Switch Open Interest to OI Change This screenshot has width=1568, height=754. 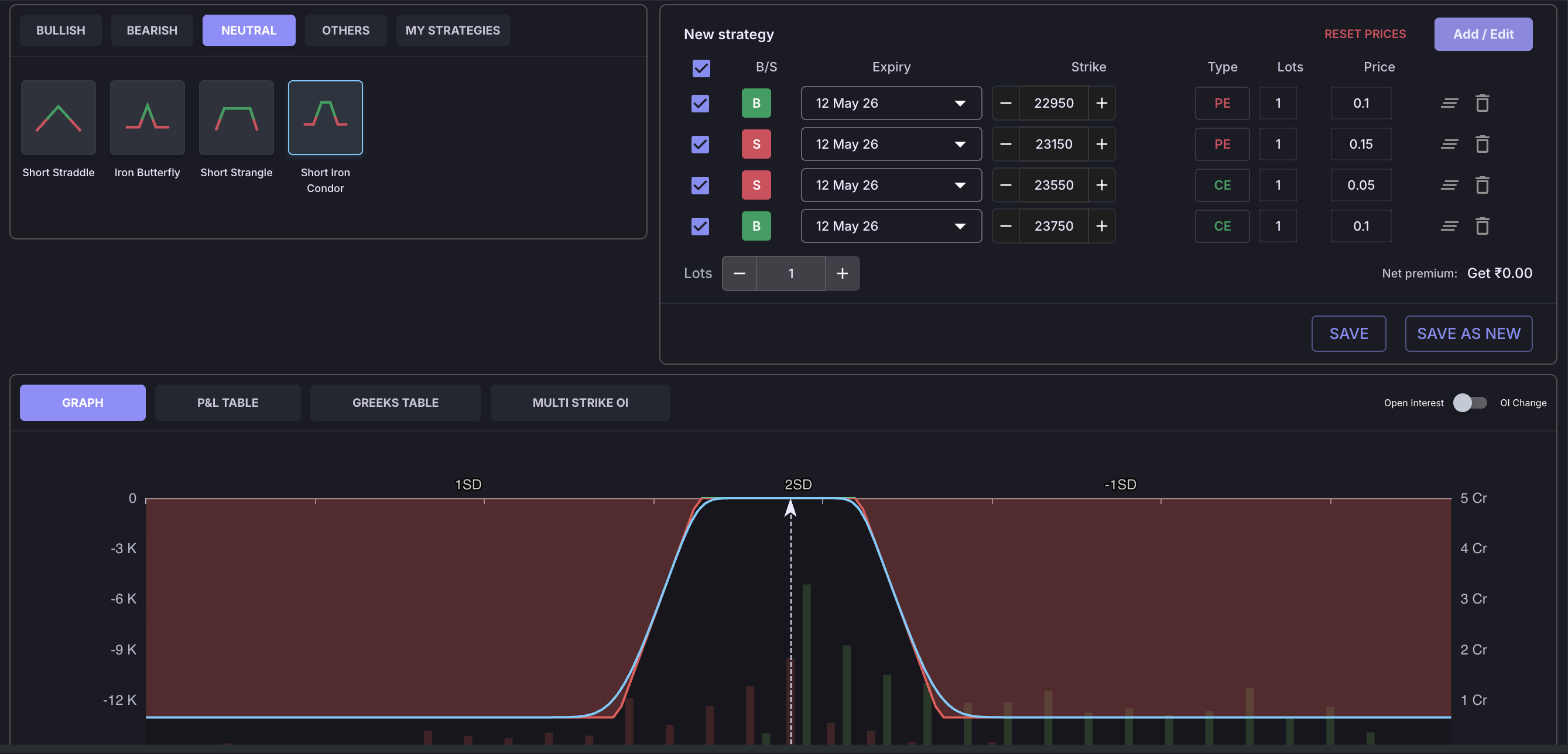coord(1470,403)
